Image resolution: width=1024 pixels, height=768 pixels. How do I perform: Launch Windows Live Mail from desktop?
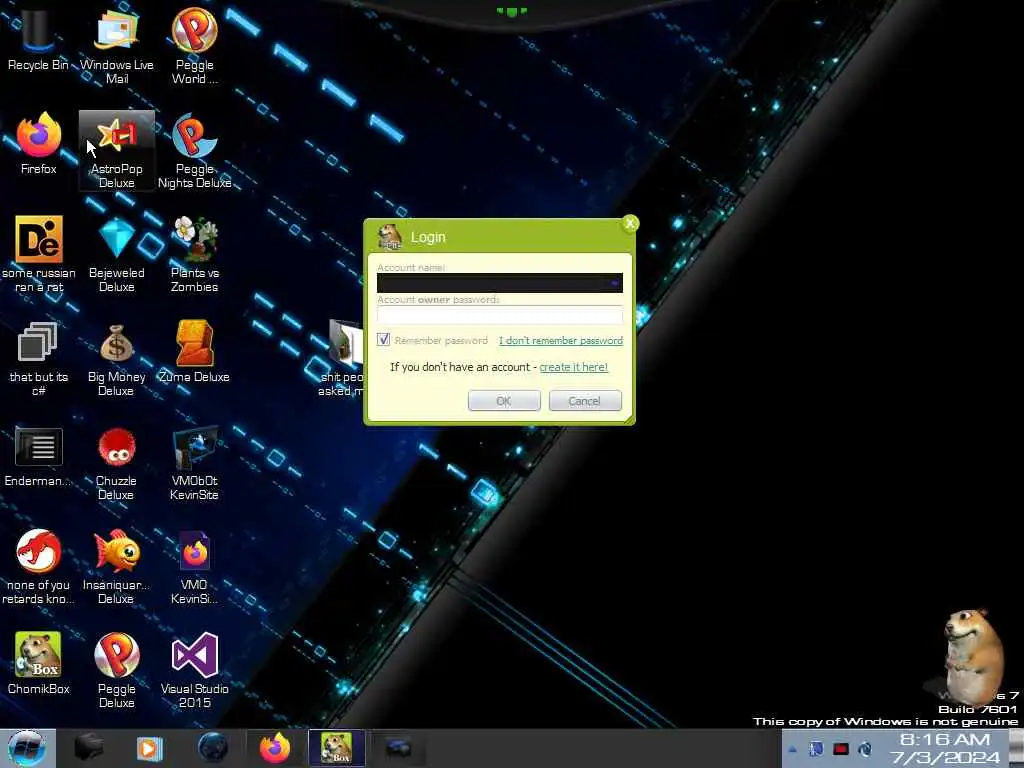coord(117,46)
